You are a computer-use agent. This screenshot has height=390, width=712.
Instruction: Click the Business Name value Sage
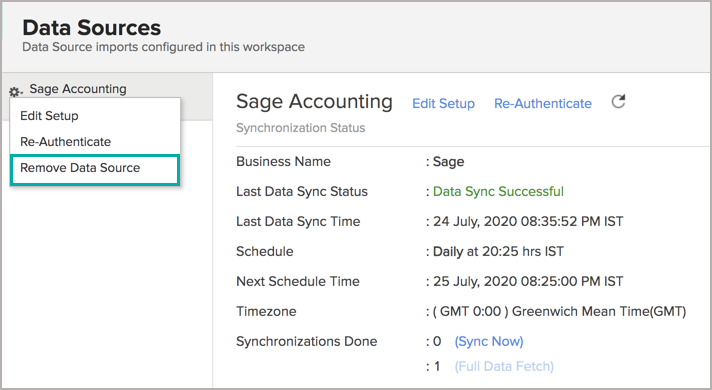448,162
